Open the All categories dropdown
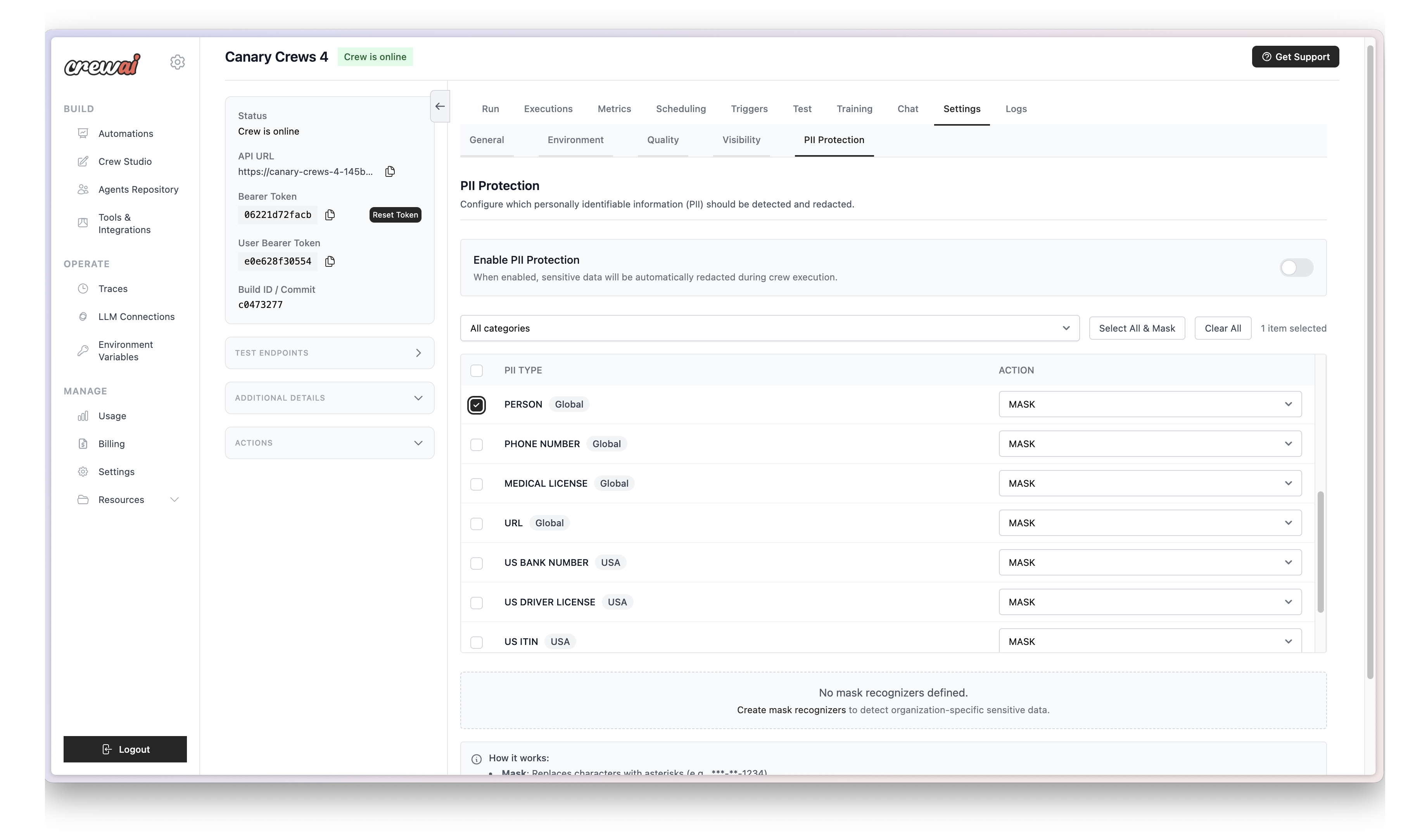Screen dimensions: 1427x840 click(x=769, y=328)
